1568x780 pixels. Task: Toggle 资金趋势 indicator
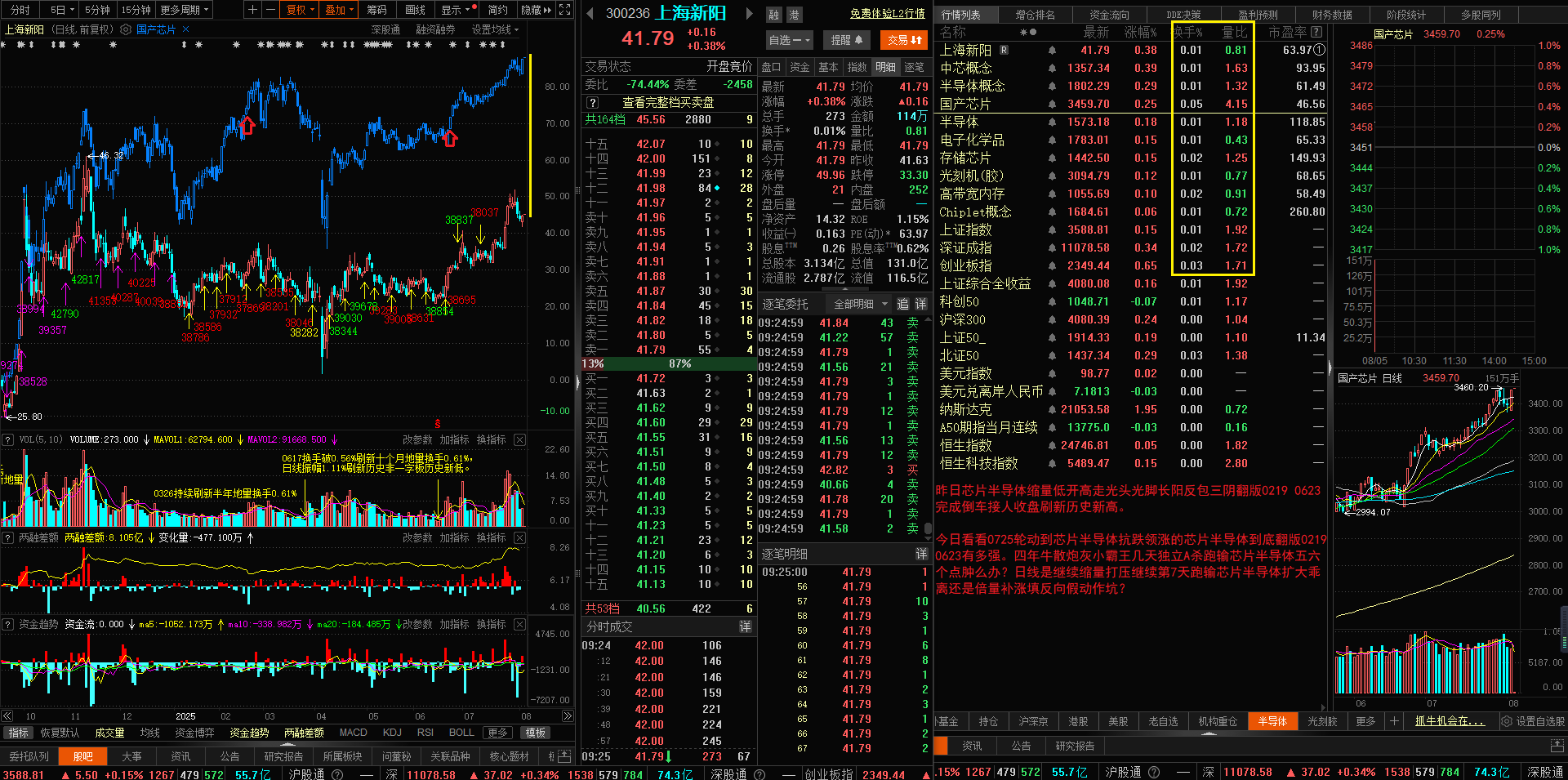pos(249,733)
